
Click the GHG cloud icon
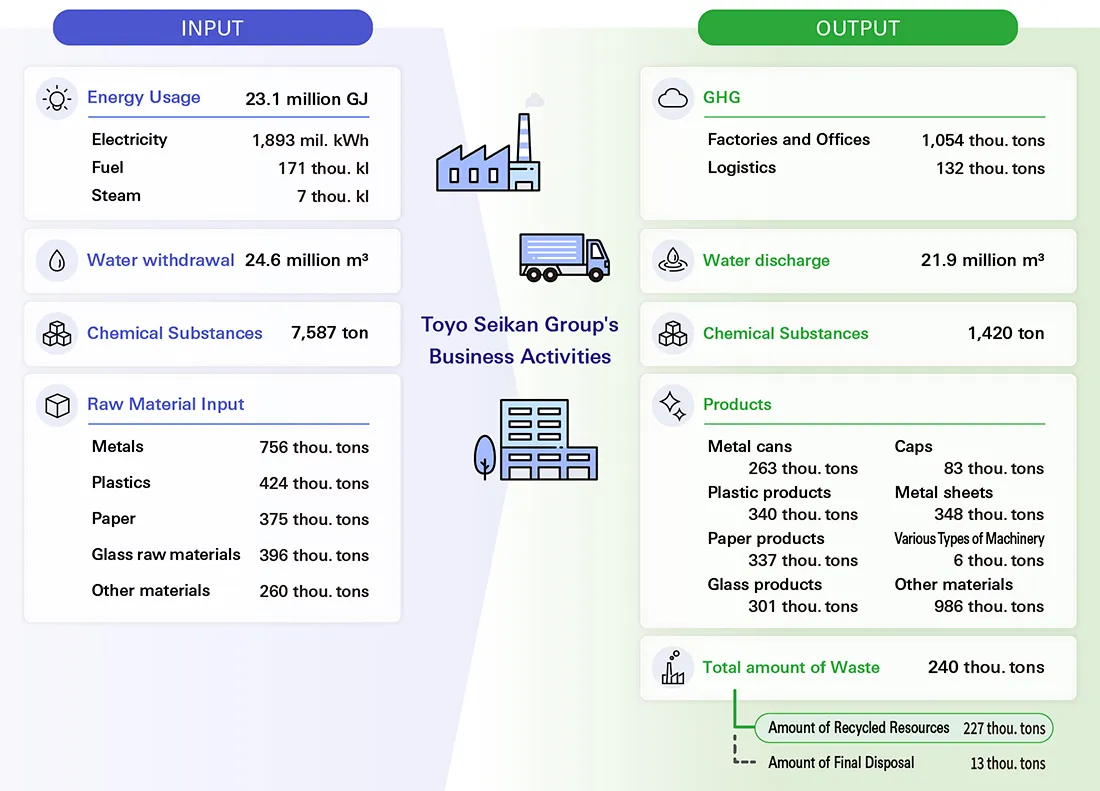click(x=672, y=98)
